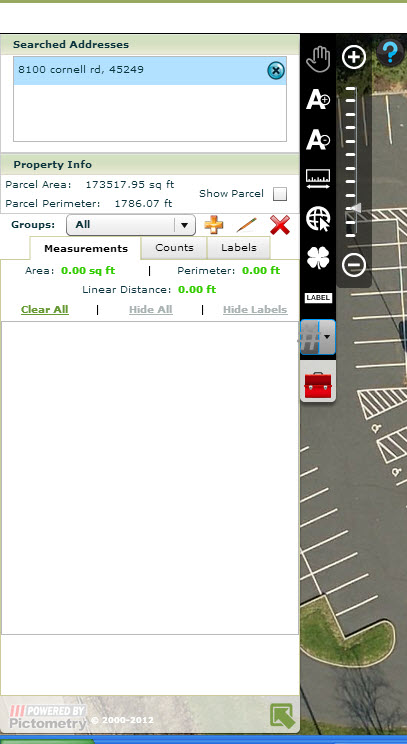The height and width of the screenshot is (744, 407).
Task: Select the pan hand tool
Action: (x=318, y=60)
